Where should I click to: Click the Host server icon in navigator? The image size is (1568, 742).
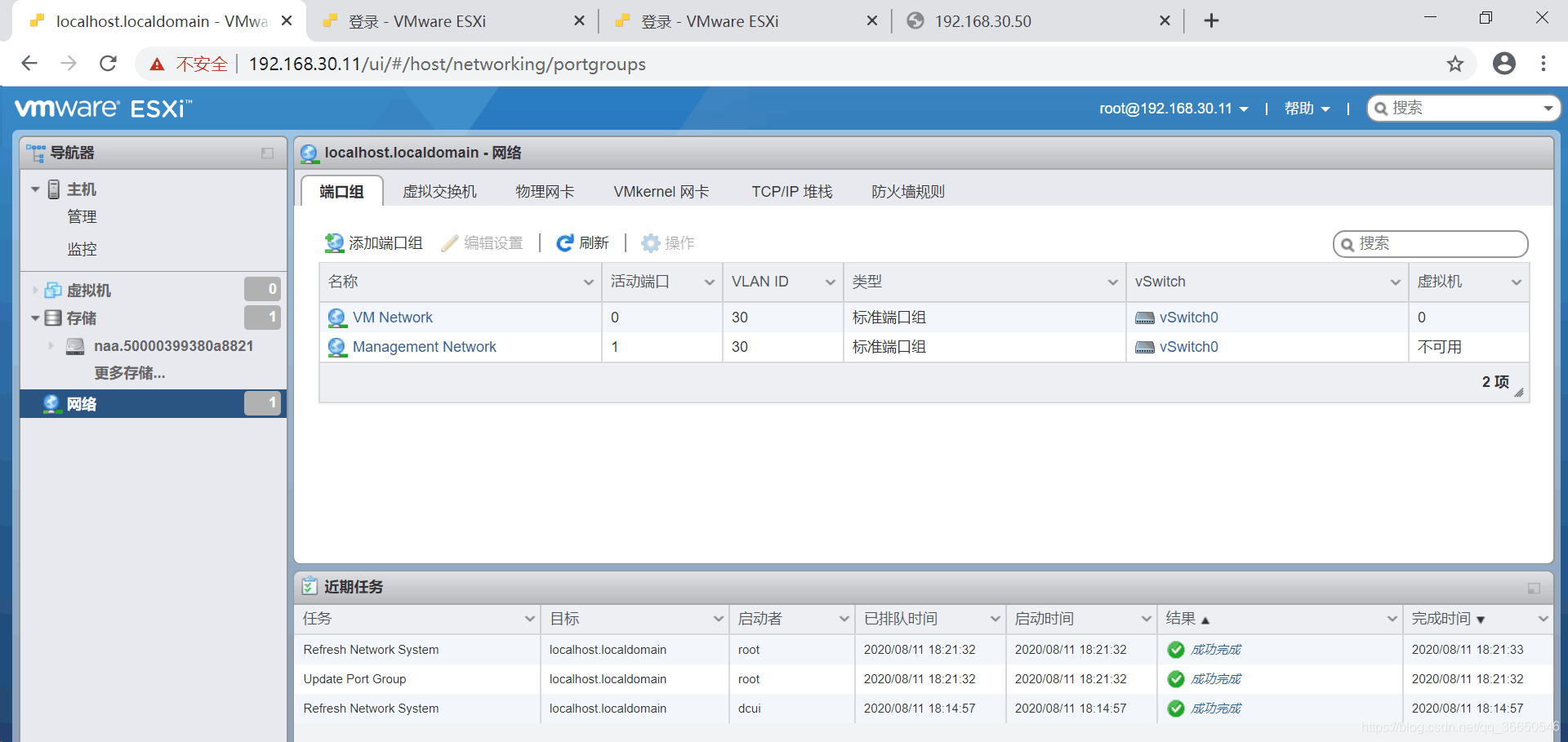(x=54, y=189)
